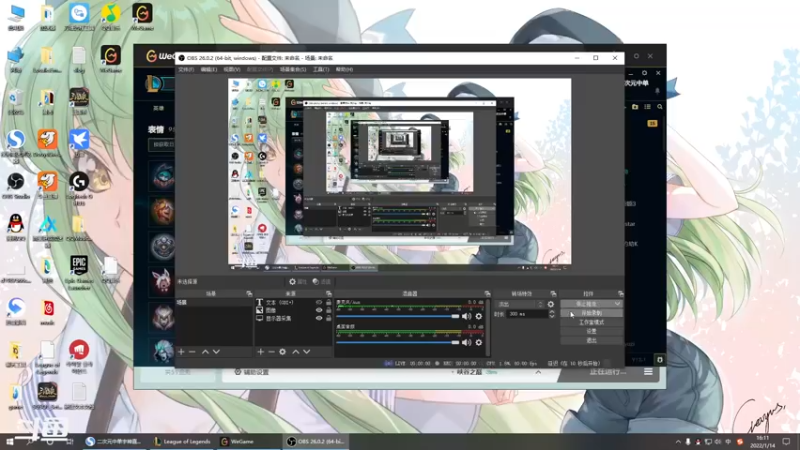Open Tools menu in OBS
Viewport: 800px width, 450px height.
[320, 69]
